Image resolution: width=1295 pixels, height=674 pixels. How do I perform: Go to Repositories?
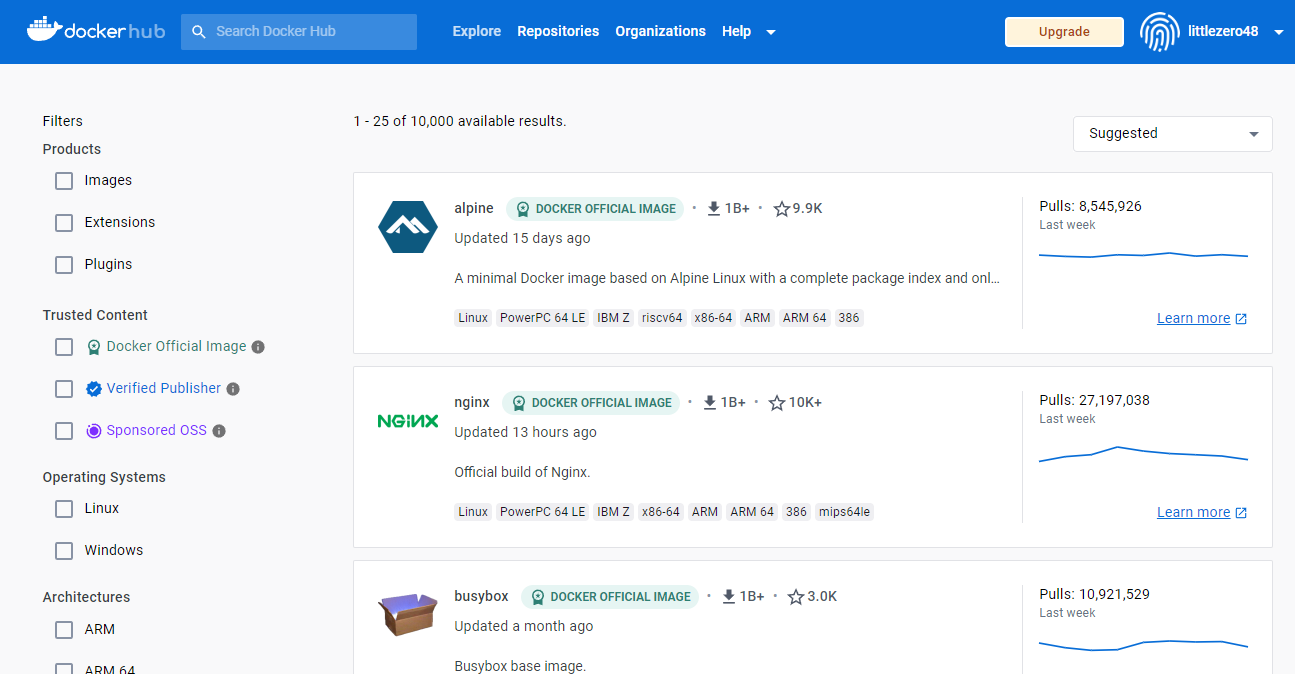[x=558, y=31]
